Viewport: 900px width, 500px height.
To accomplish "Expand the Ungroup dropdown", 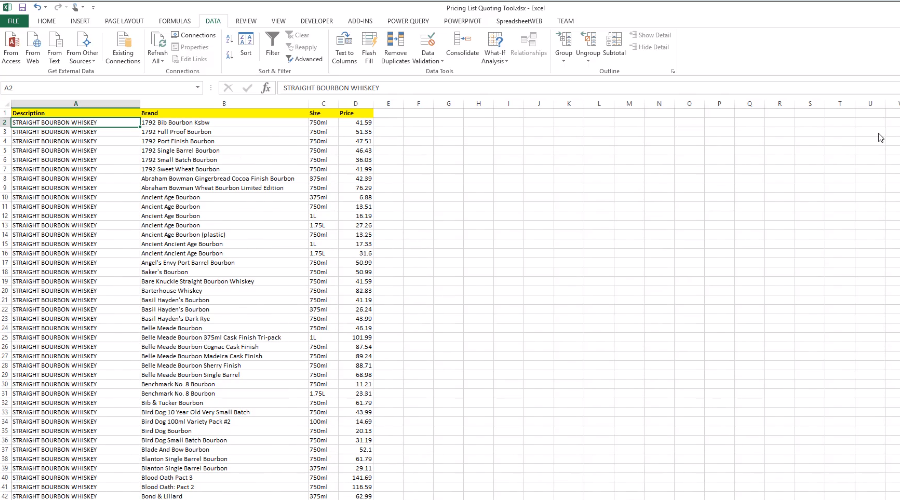I will click(x=588, y=61).
